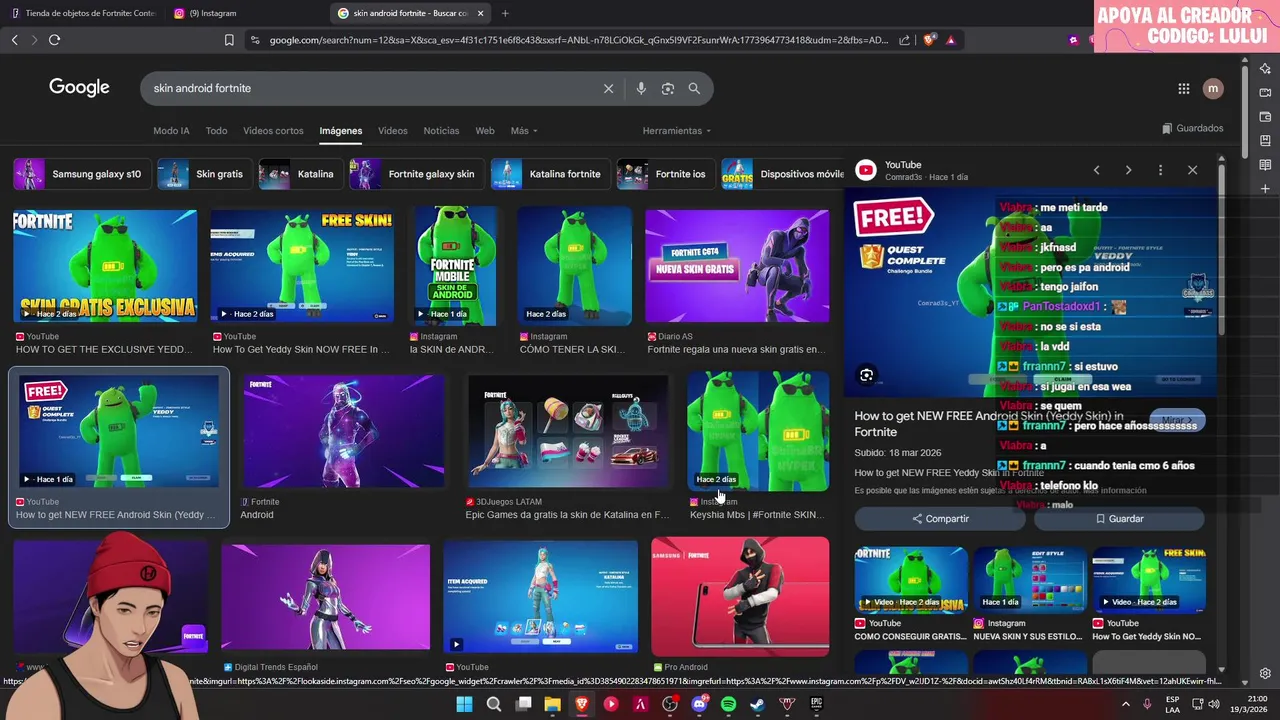Select the Samsung galaxy s10 chip
Screen dimensions: 1280x720
[x=81, y=174]
